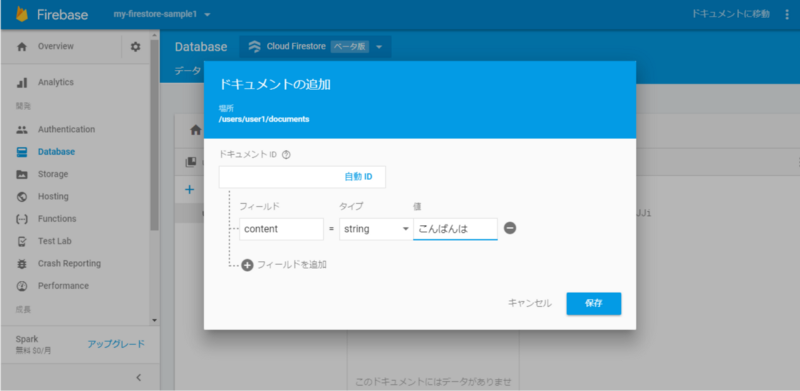The image size is (800, 391).
Task: Remove the content field with minus icon
Action: click(510, 228)
